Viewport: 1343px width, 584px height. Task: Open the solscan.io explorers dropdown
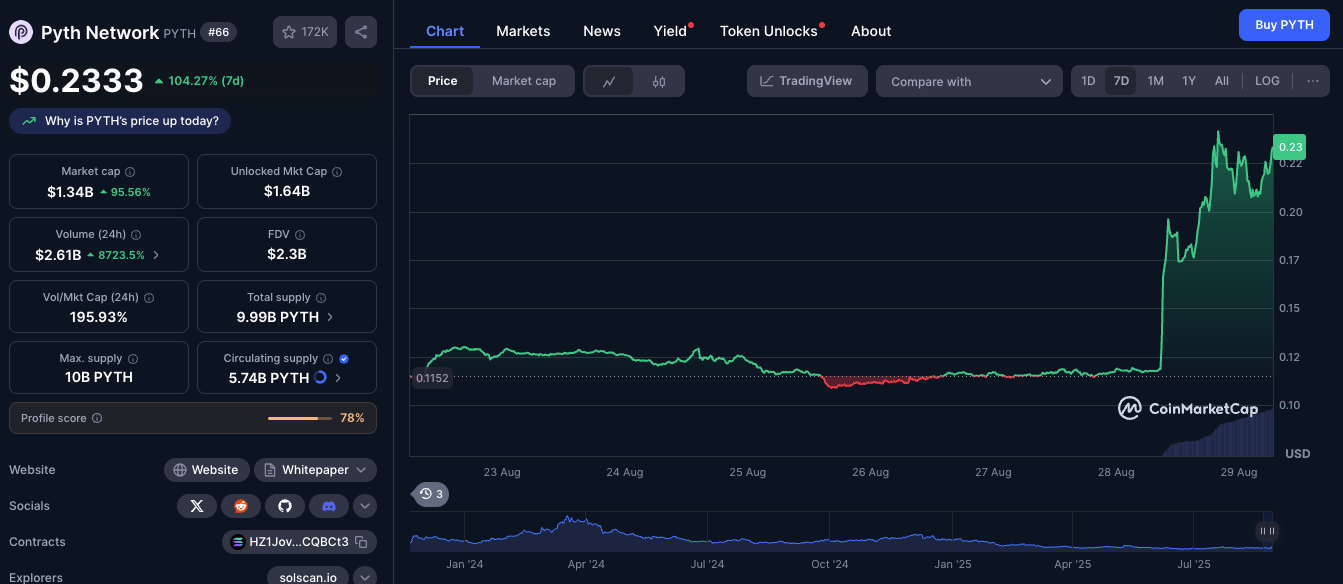[364, 577]
